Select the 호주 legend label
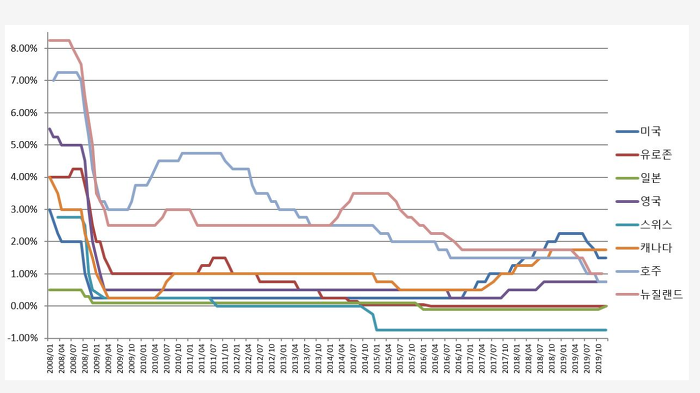Screen dimensions: 700x393 click(x=650, y=271)
